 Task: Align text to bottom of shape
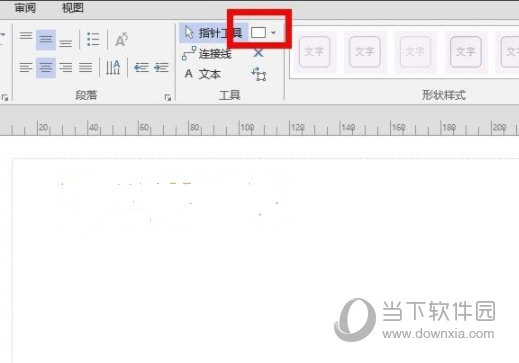click(x=66, y=43)
